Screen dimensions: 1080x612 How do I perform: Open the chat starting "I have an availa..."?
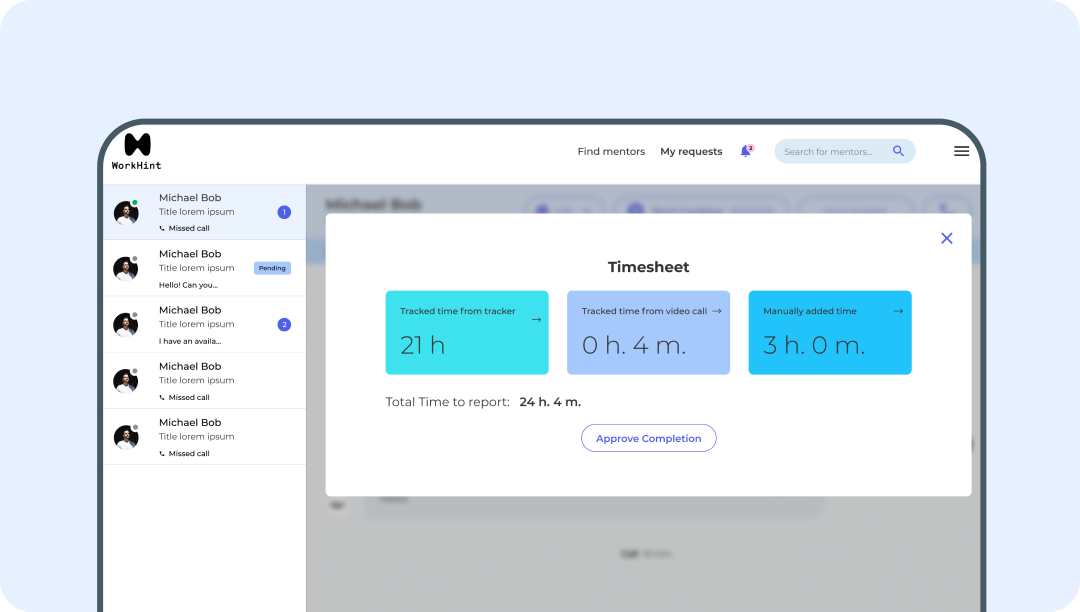[204, 324]
